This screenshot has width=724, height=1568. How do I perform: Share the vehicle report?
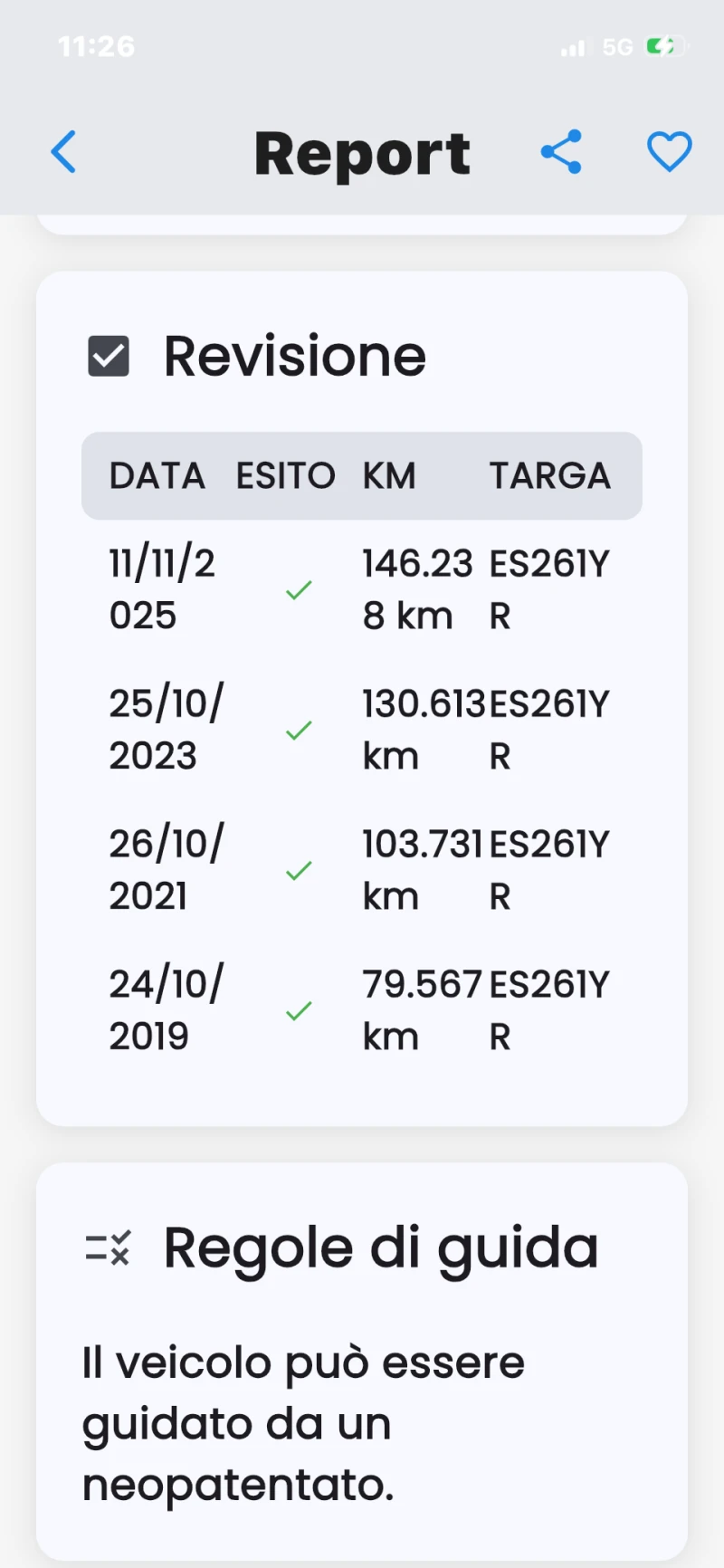tap(561, 152)
